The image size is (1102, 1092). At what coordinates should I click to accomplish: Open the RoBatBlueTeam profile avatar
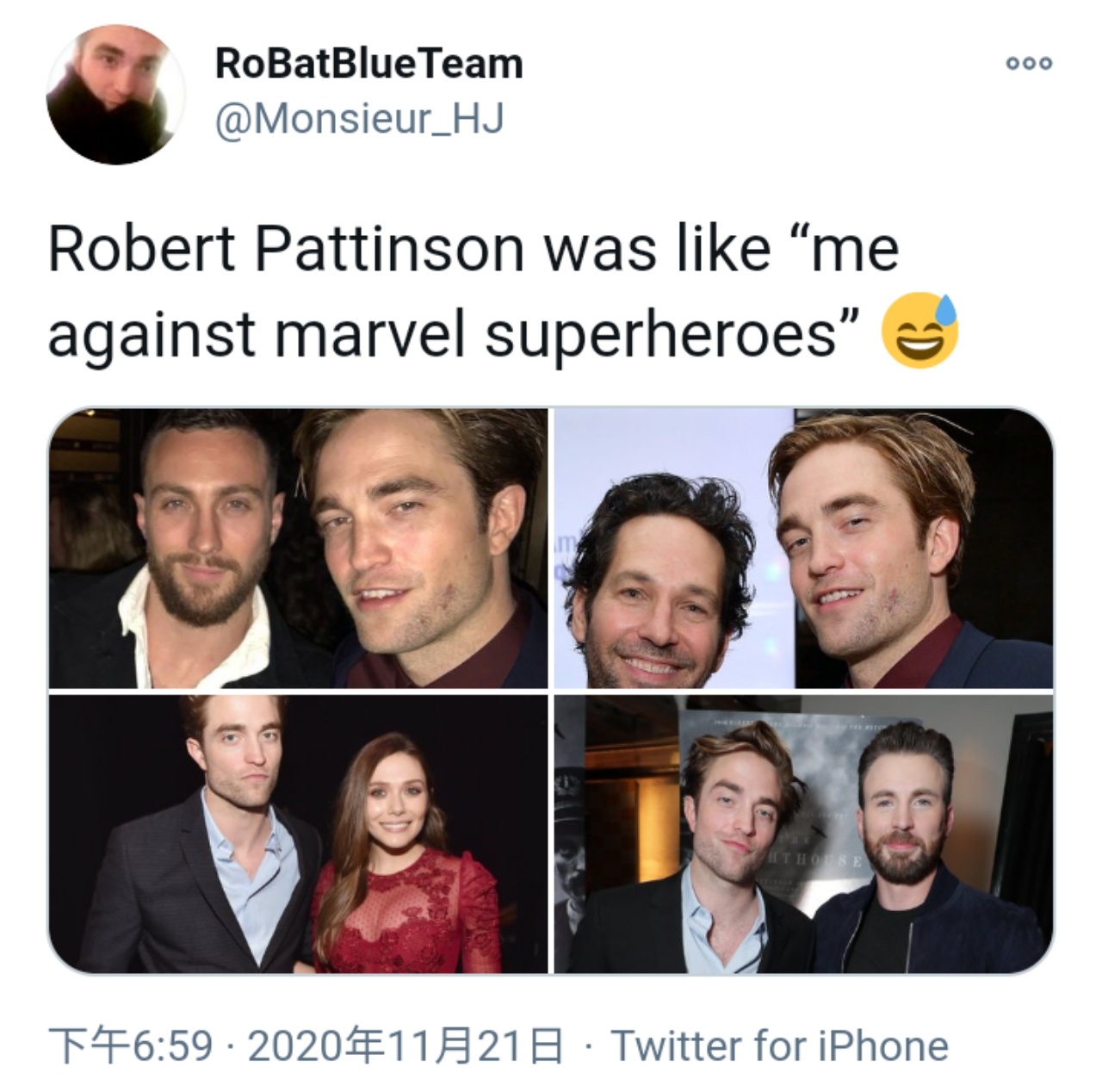tap(115, 95)
